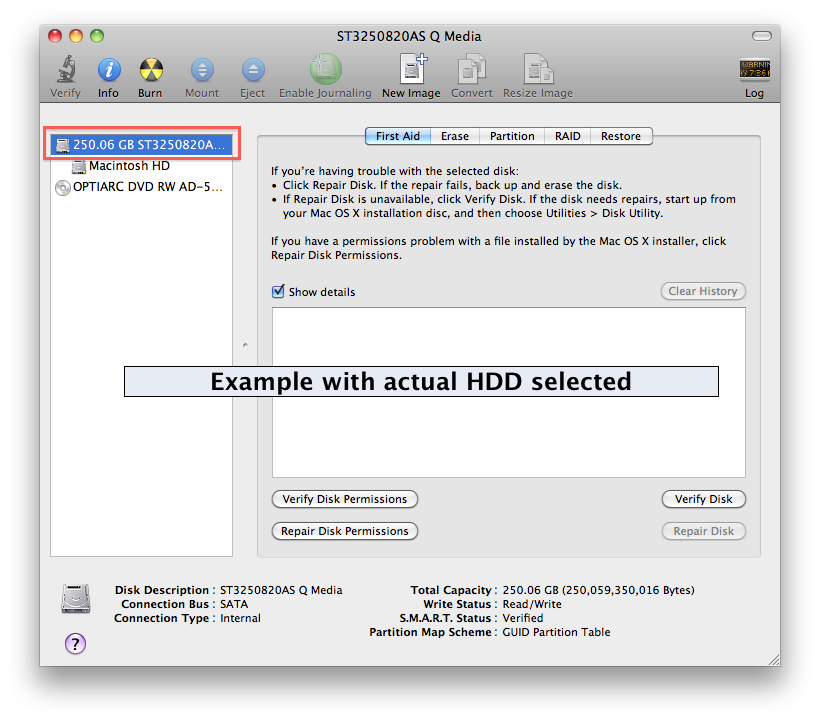This screenshot has height=721, width=820.
Task: Select the 250.06 GB ST3250820A disk
Action: click(x=142, y=144)
